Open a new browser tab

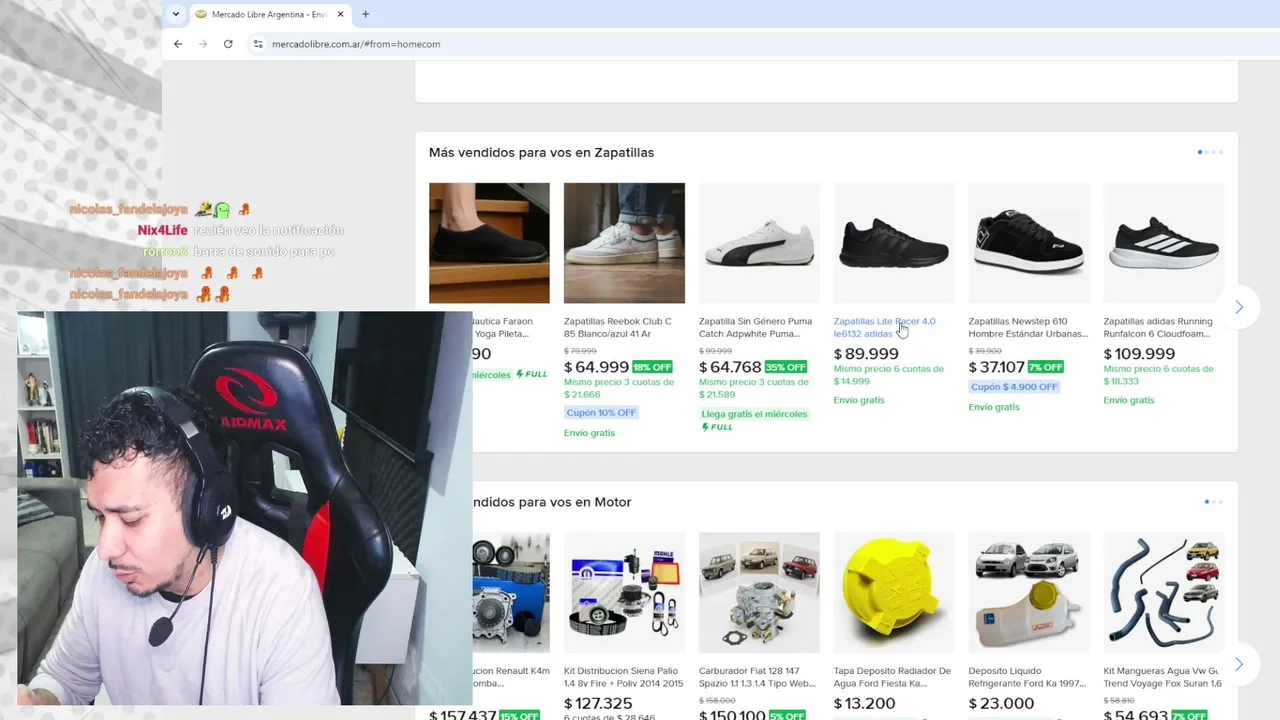[365, 14]
